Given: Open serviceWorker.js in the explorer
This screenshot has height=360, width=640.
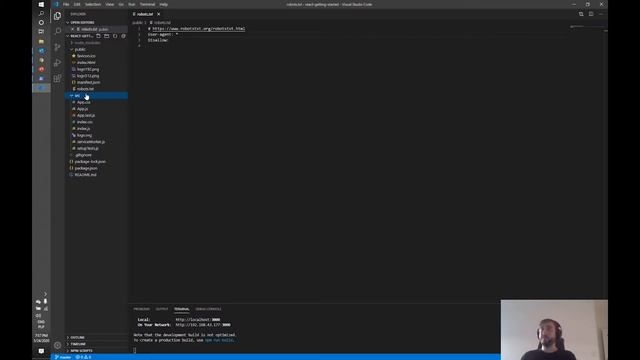Looking at the screenshot, I should click(91, 142).
